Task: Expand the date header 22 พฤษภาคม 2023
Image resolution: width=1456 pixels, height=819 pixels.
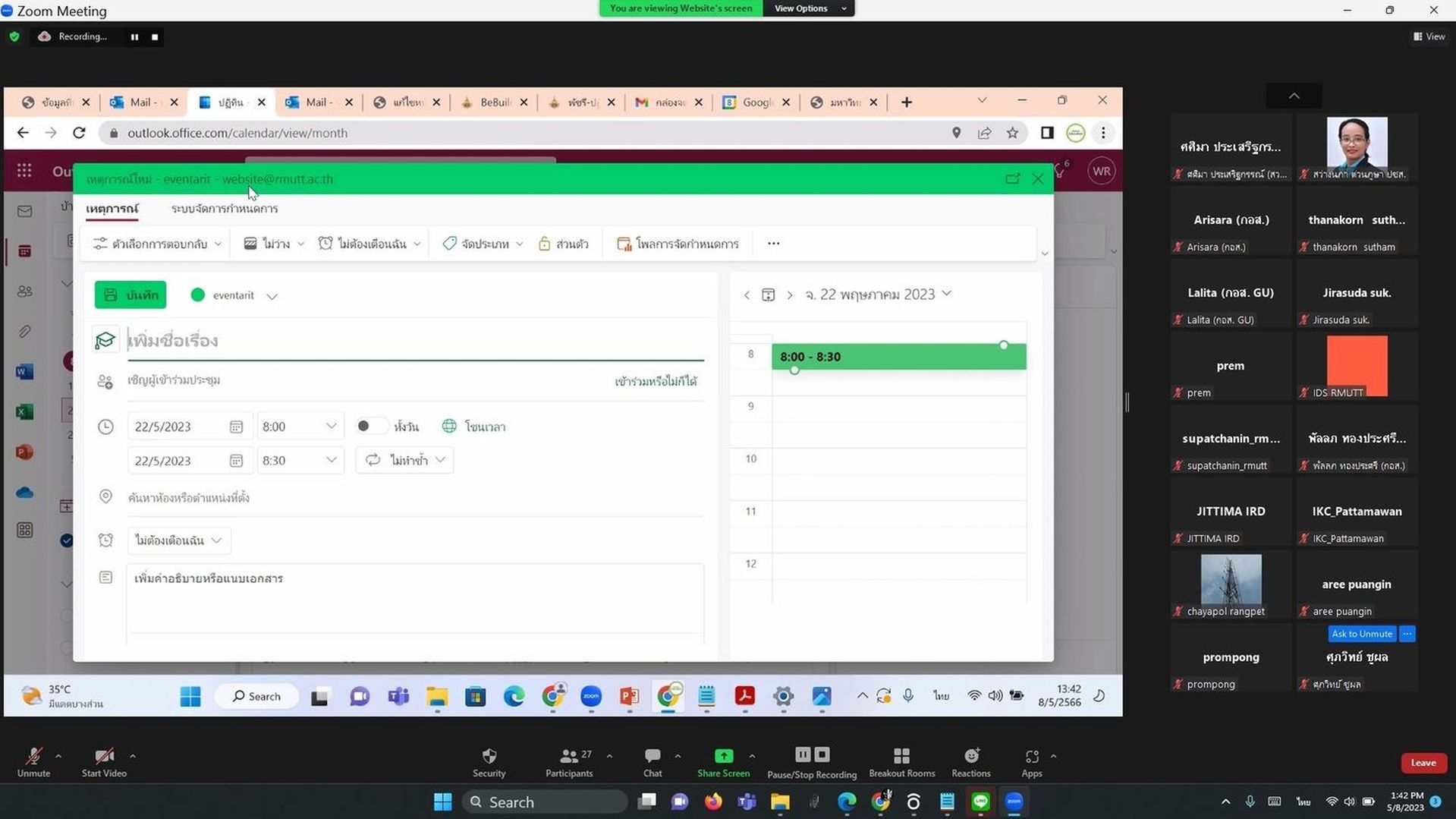Action: click(878, 295)
